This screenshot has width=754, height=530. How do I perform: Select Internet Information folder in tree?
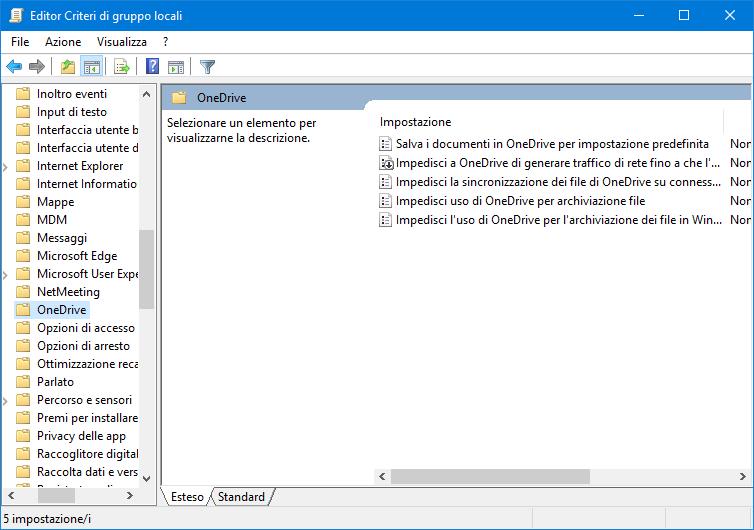pyautogui.click(x=87, y=184)
